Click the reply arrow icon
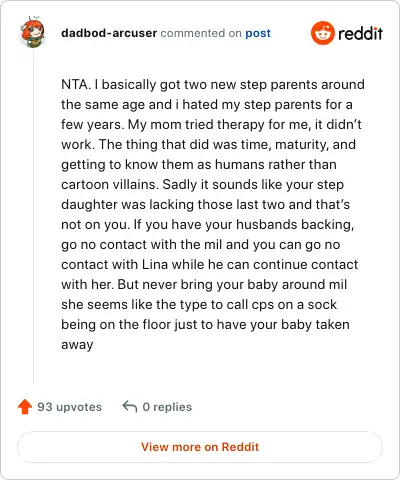400x480 pixels. coord(130,407)
